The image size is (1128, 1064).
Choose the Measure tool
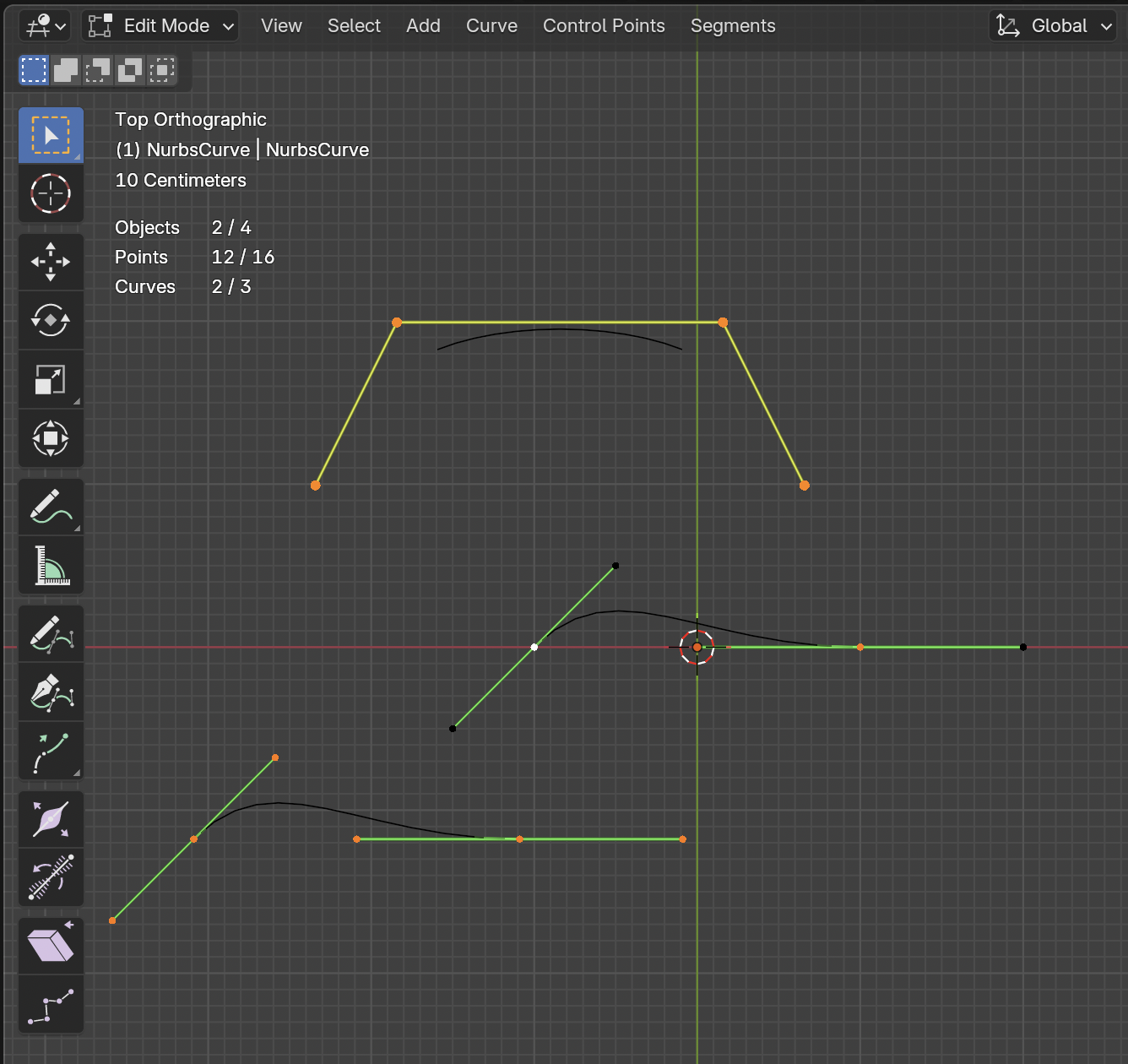(x=51, y=565)
